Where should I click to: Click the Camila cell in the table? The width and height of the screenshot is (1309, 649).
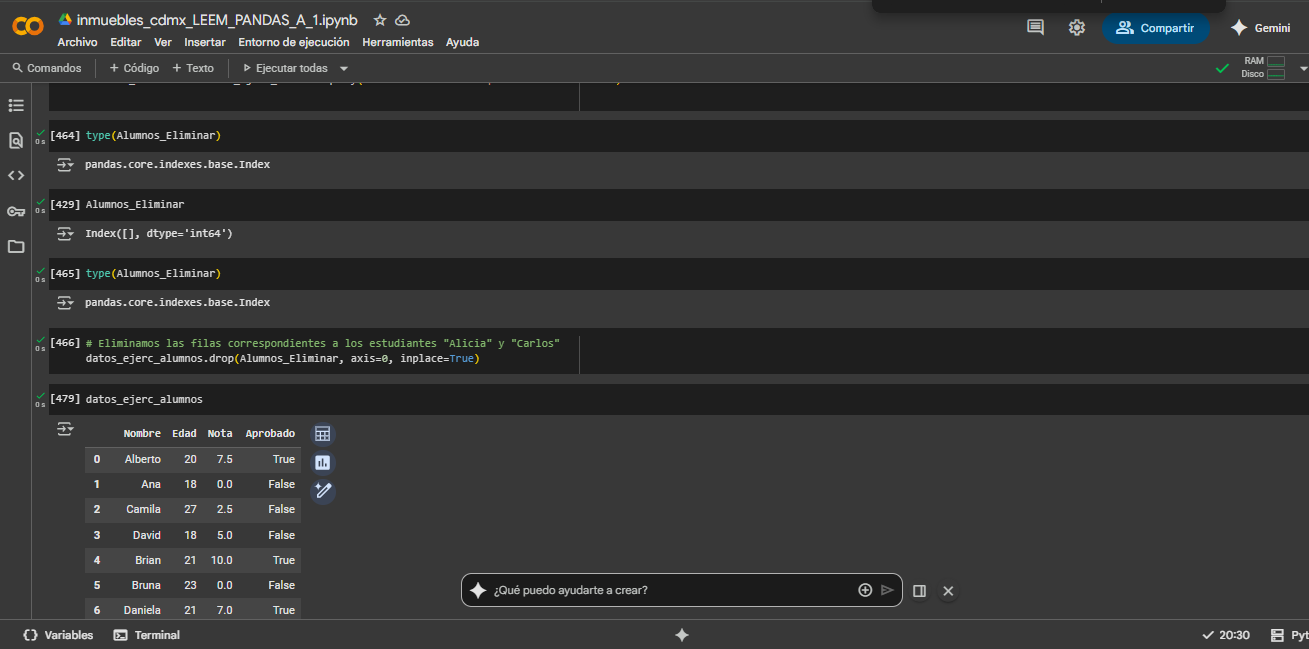pos(143,509)
